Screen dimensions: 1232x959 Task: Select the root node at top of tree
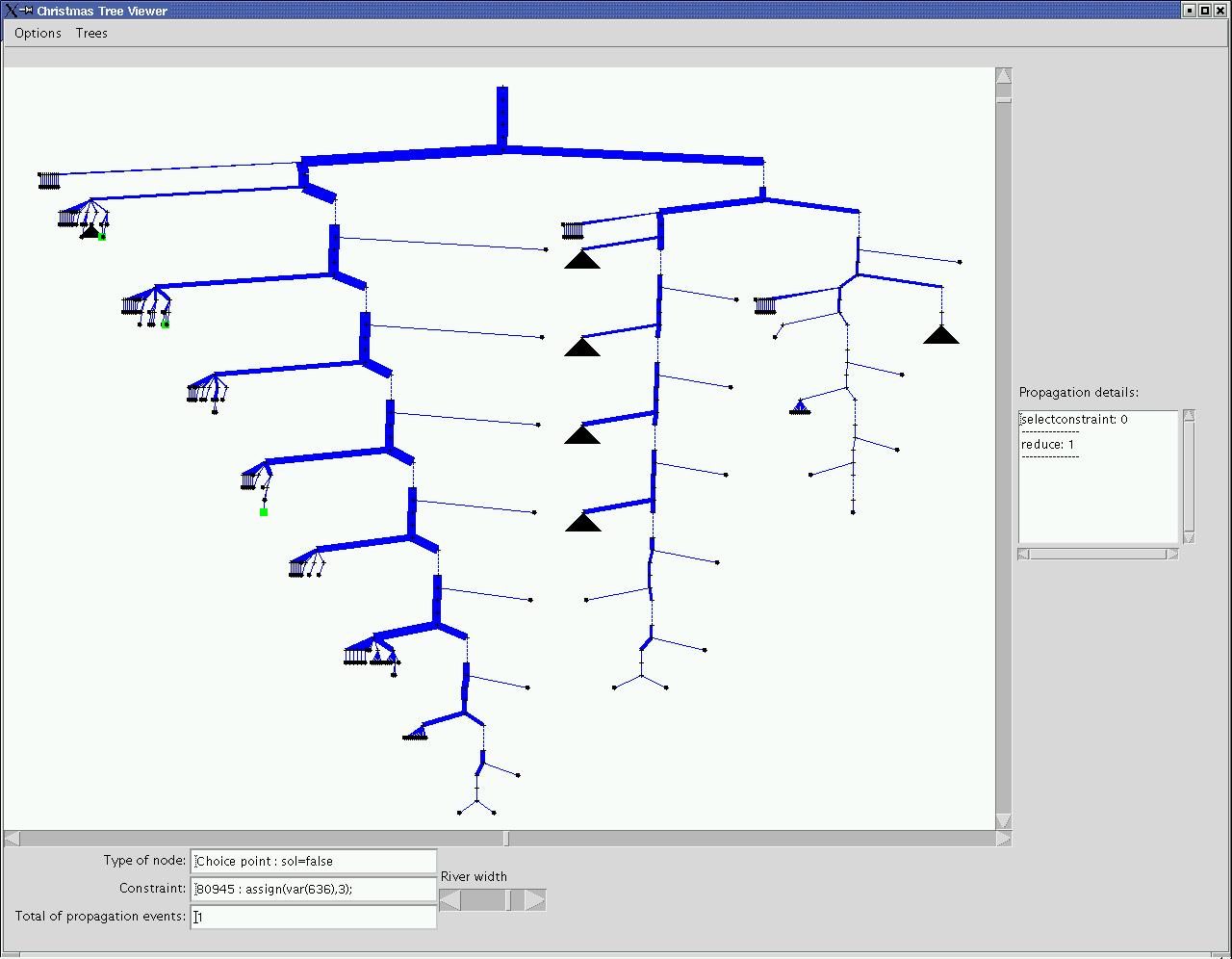(501, 91)
